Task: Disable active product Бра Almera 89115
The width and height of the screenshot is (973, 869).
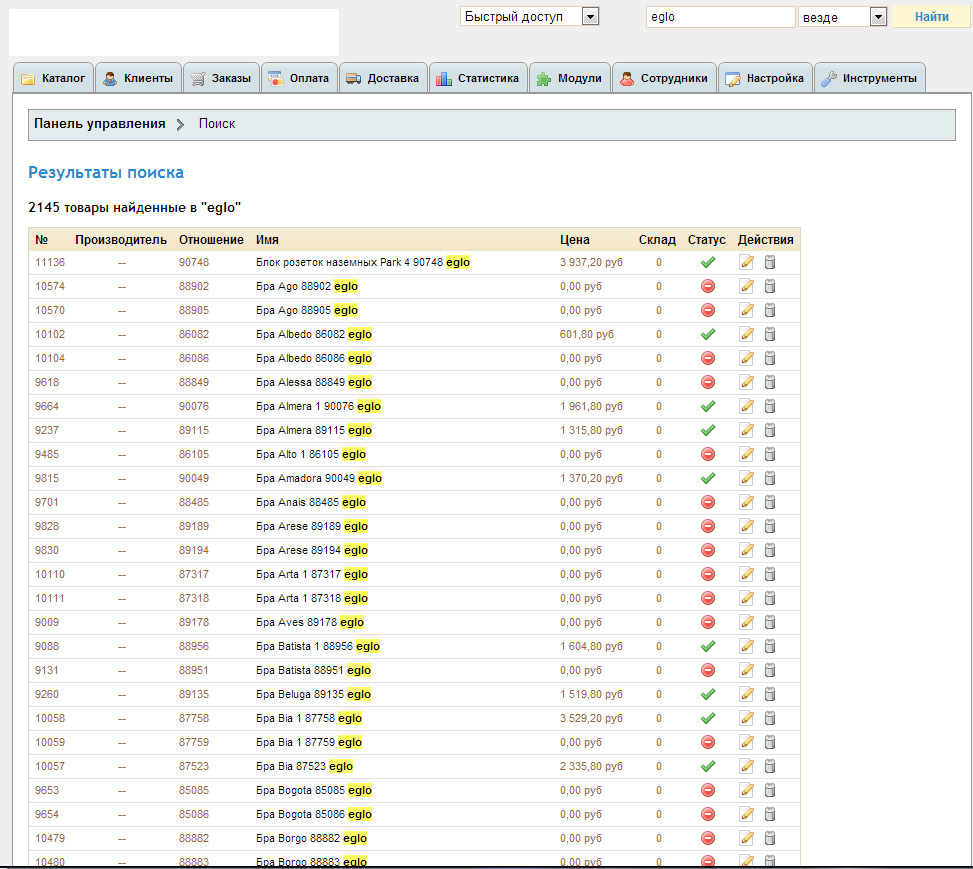Action: click(x=708, y=431)
